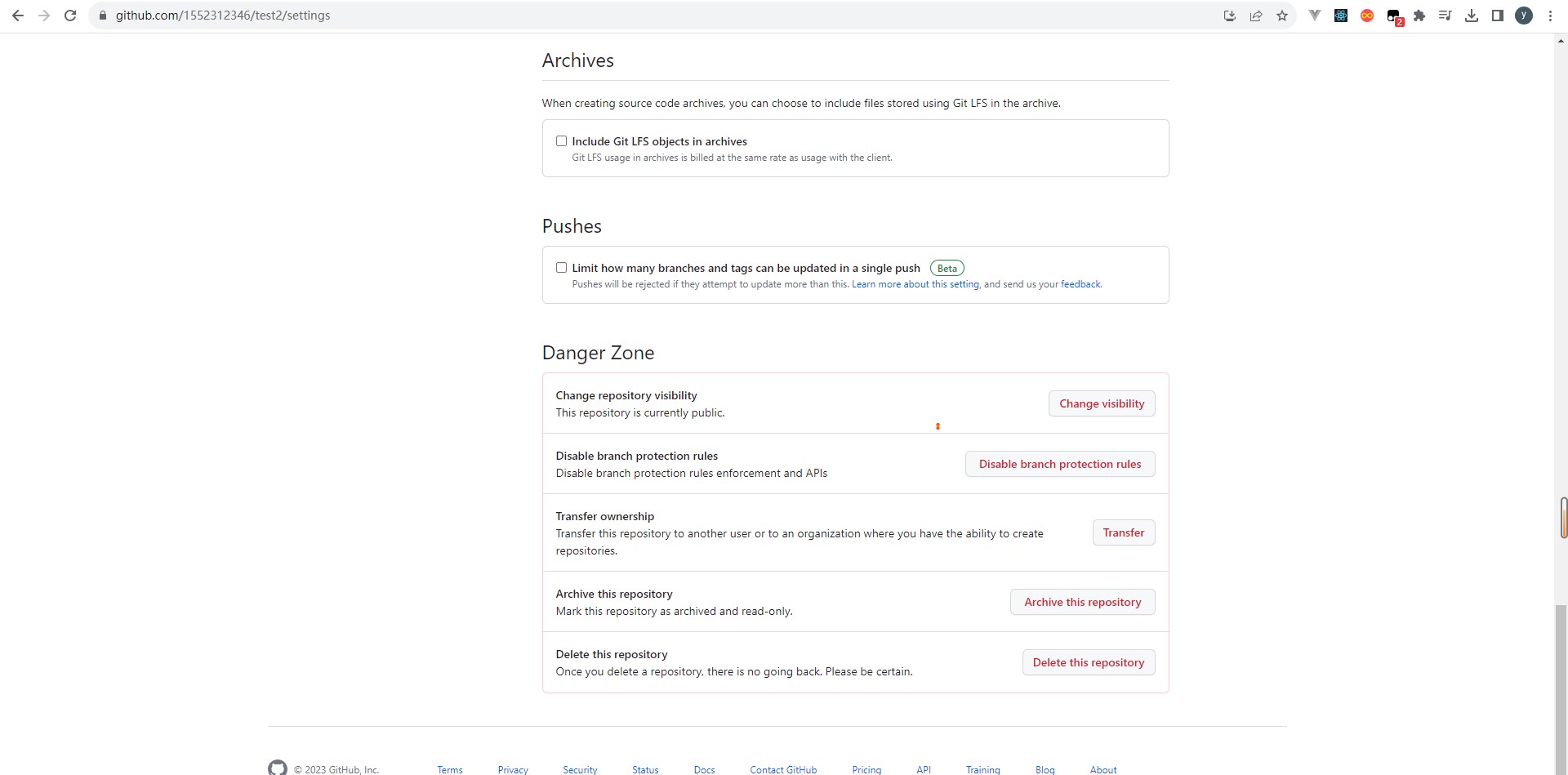Open Learn more about this setting link

tap(915, 284)
